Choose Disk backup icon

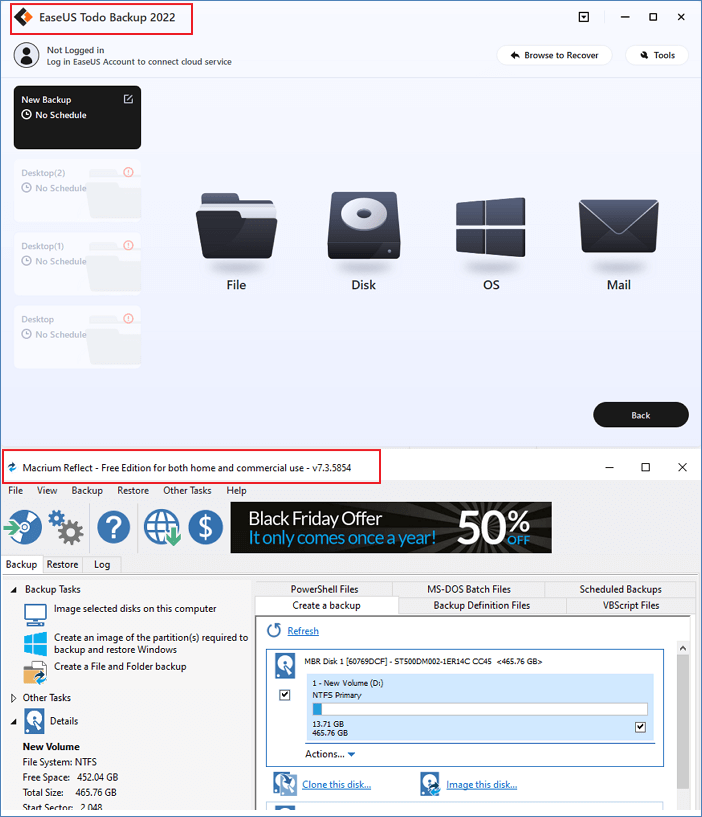[364, 226]
